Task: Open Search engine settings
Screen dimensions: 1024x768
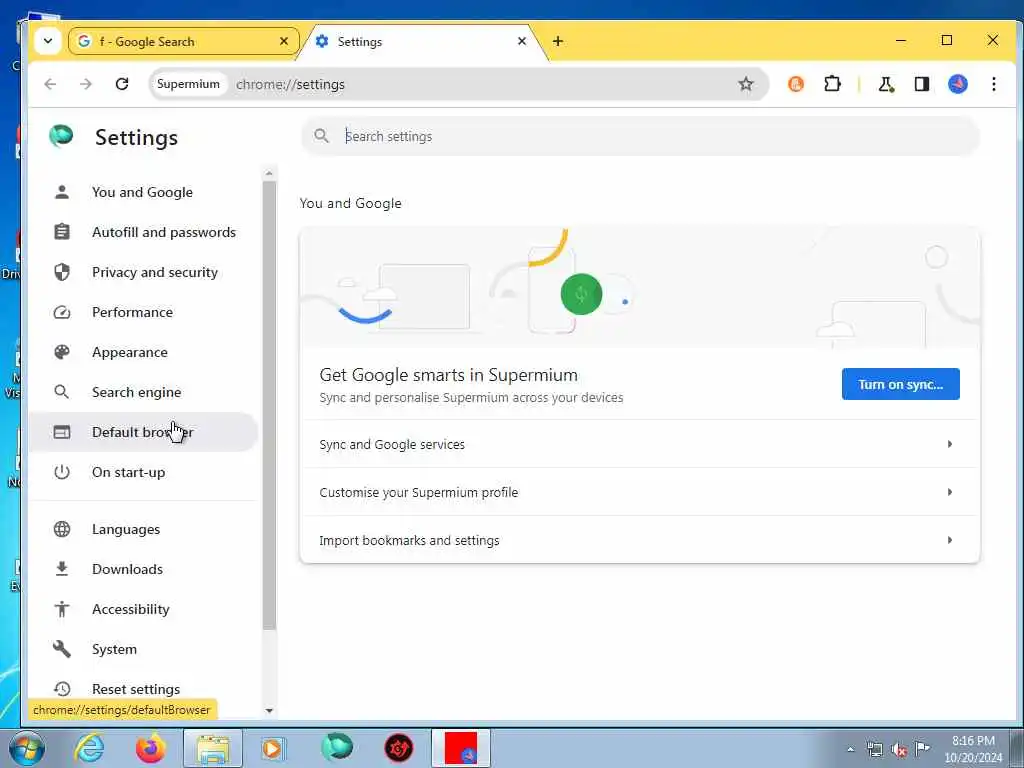Action: click(x=136, y=392)
